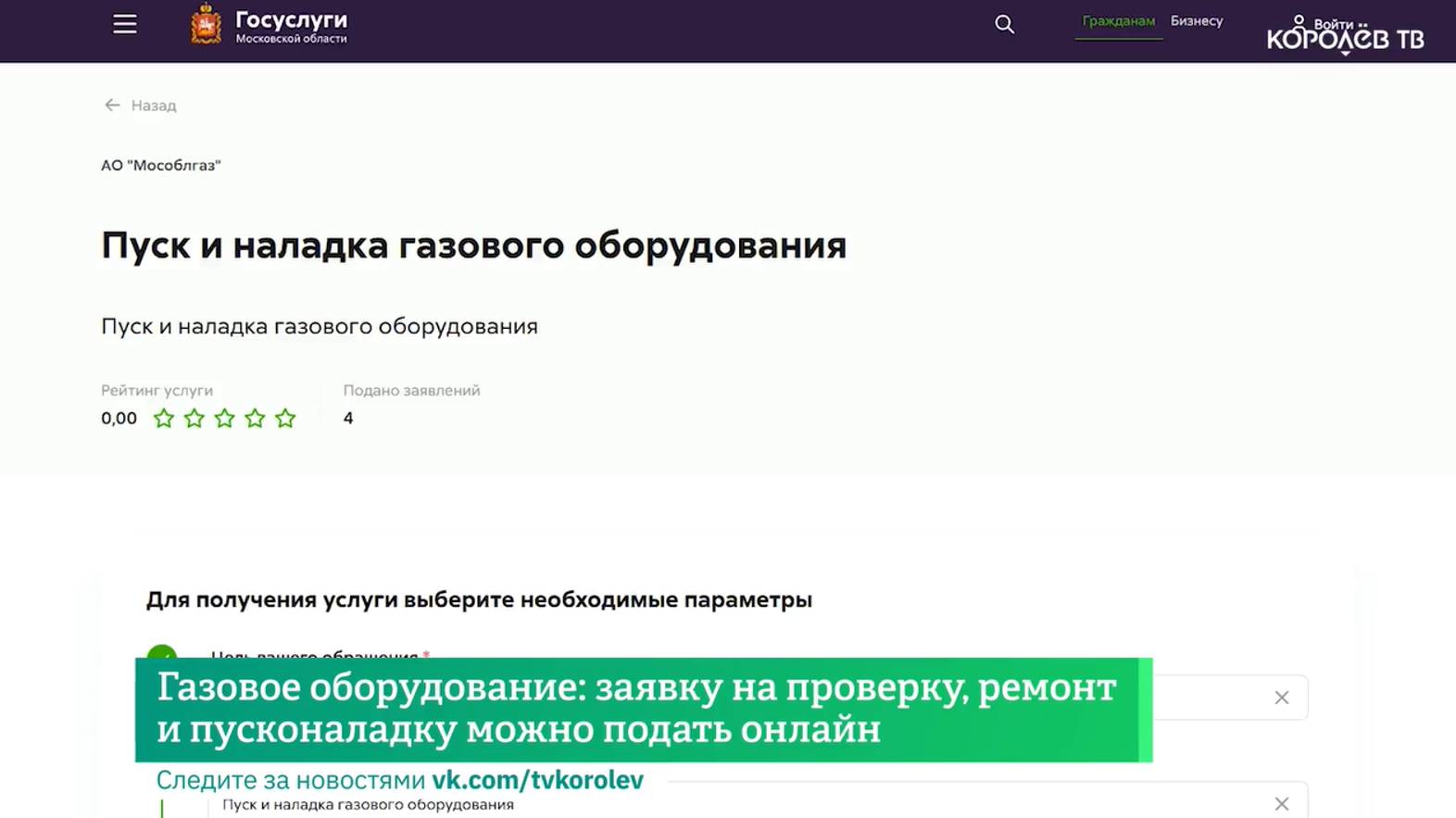Switch to the Бизнесу tab

(1196, 20)
